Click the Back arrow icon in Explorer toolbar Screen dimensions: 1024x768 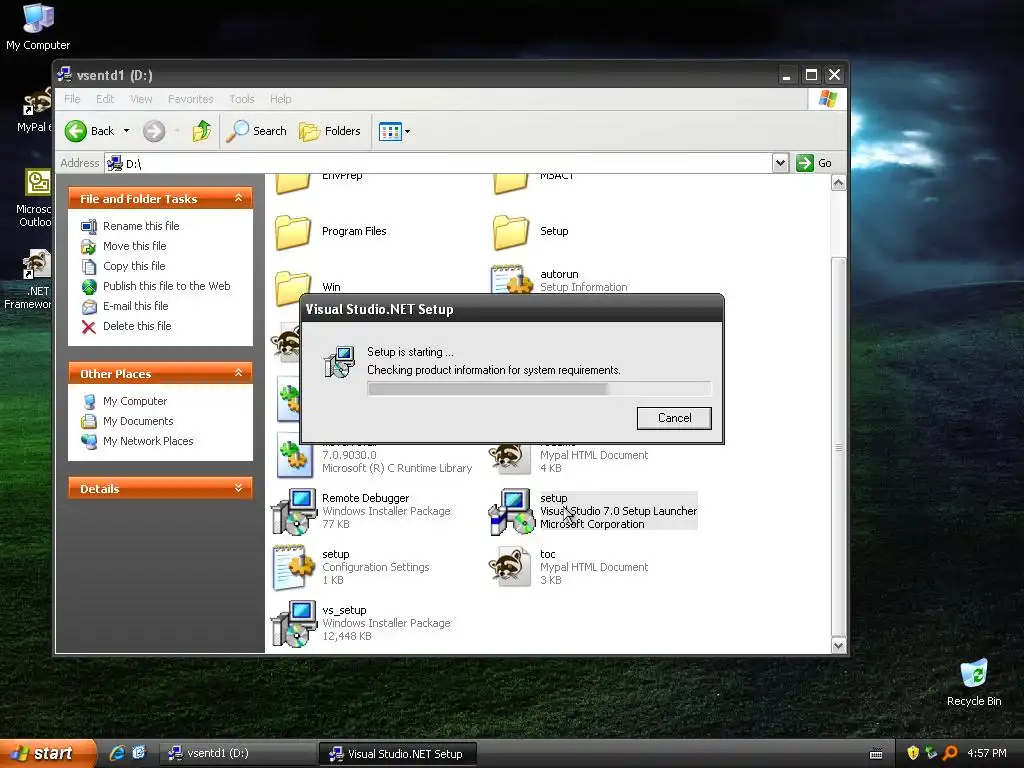pos(76,131)
